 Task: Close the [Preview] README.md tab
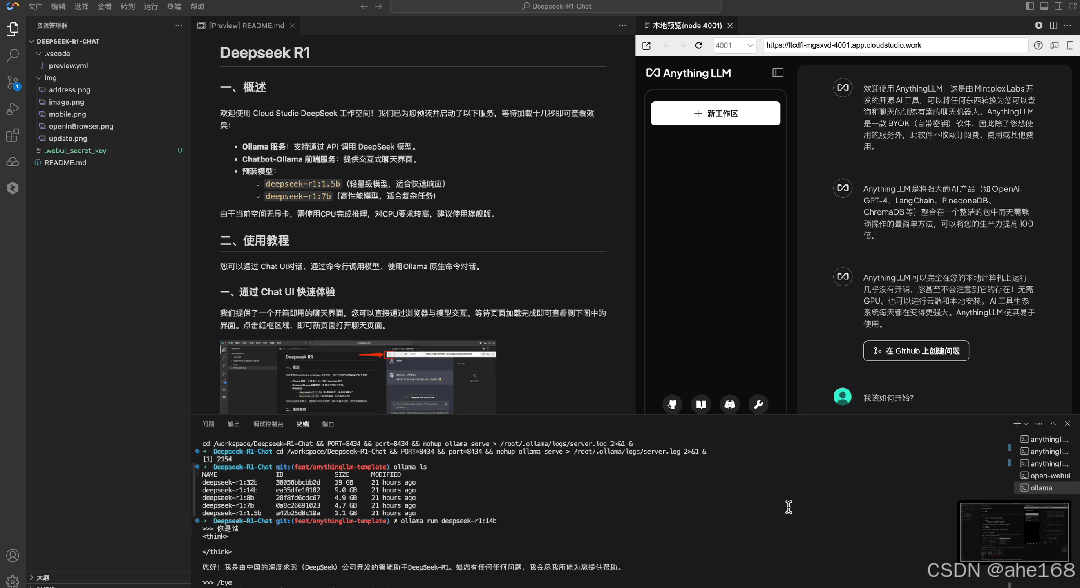[x=292, y=25]
